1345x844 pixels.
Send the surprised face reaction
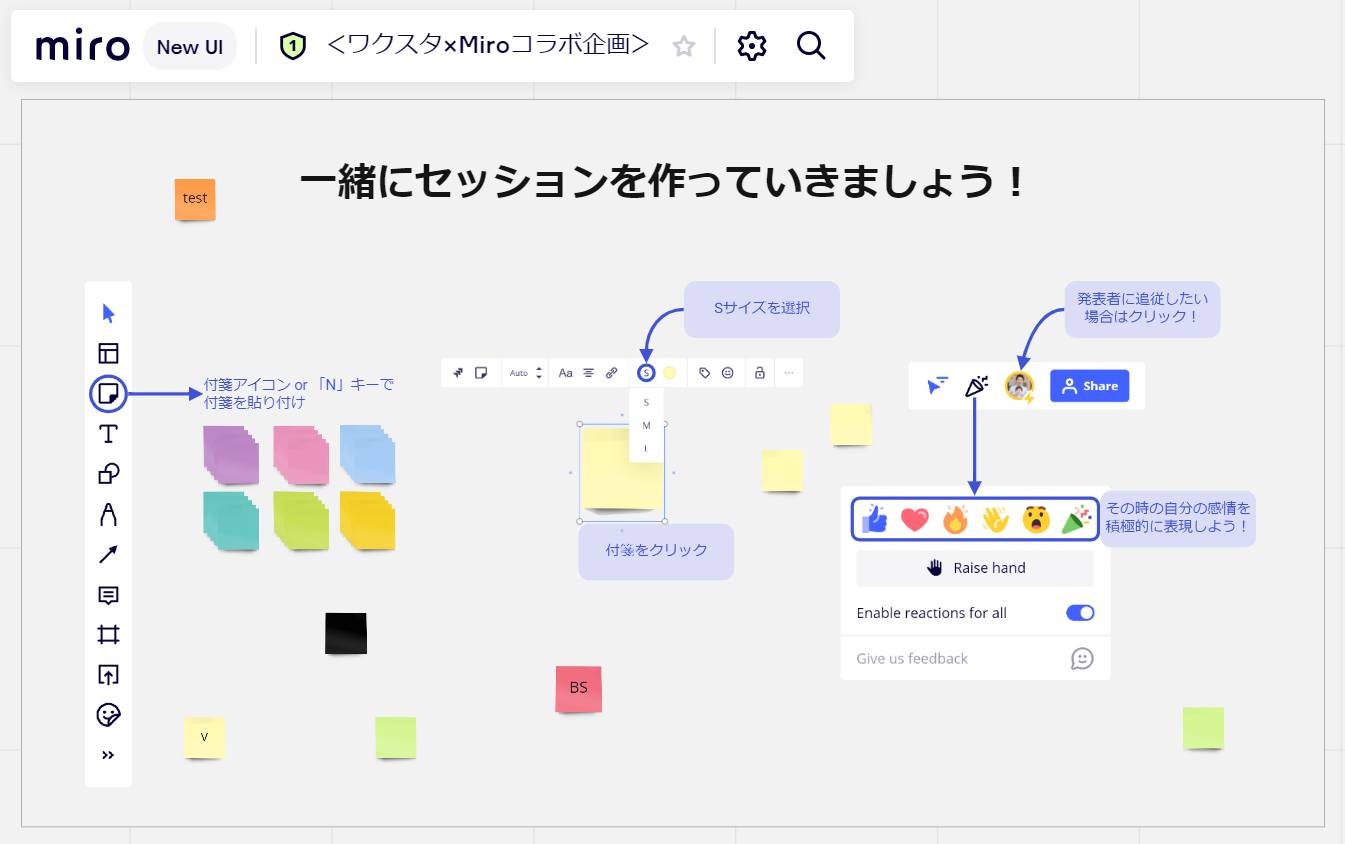pos(1036,519)
